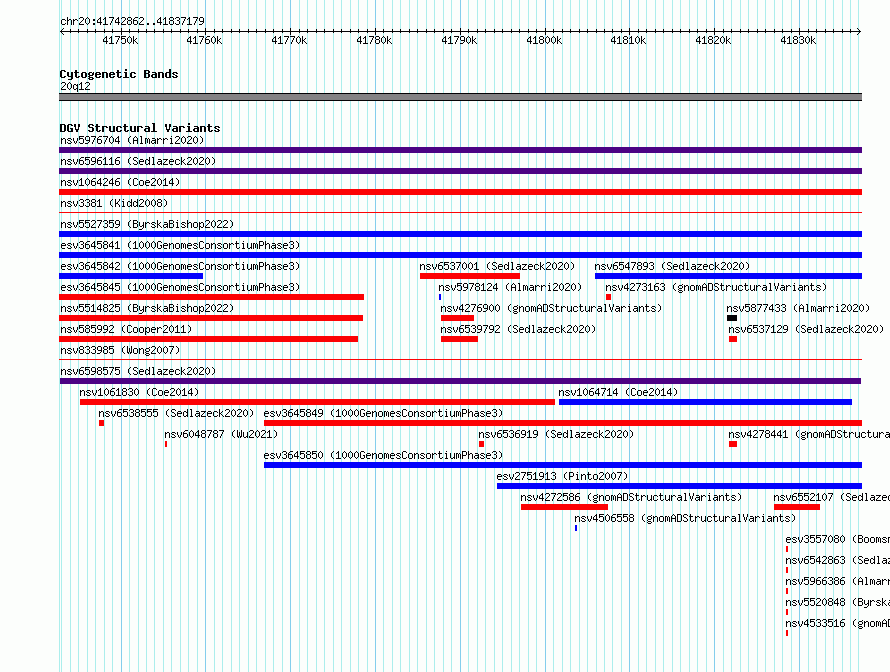The height and width of the screenshot is (672, 890).
Task: Click the nsv5978124 (Almarri2020) label
Action: [510, 287]
